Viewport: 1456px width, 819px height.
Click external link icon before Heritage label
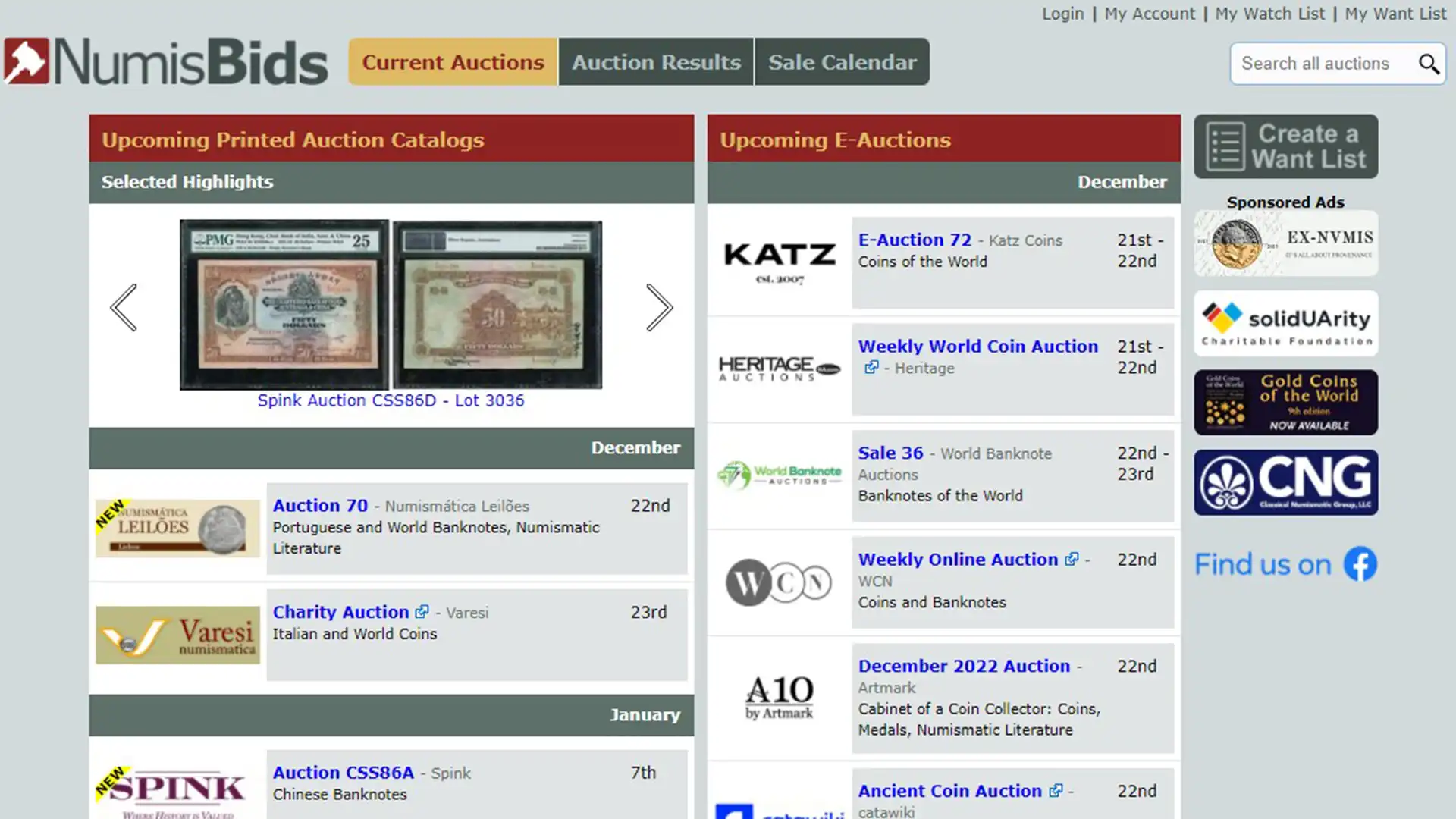[871, 368]
